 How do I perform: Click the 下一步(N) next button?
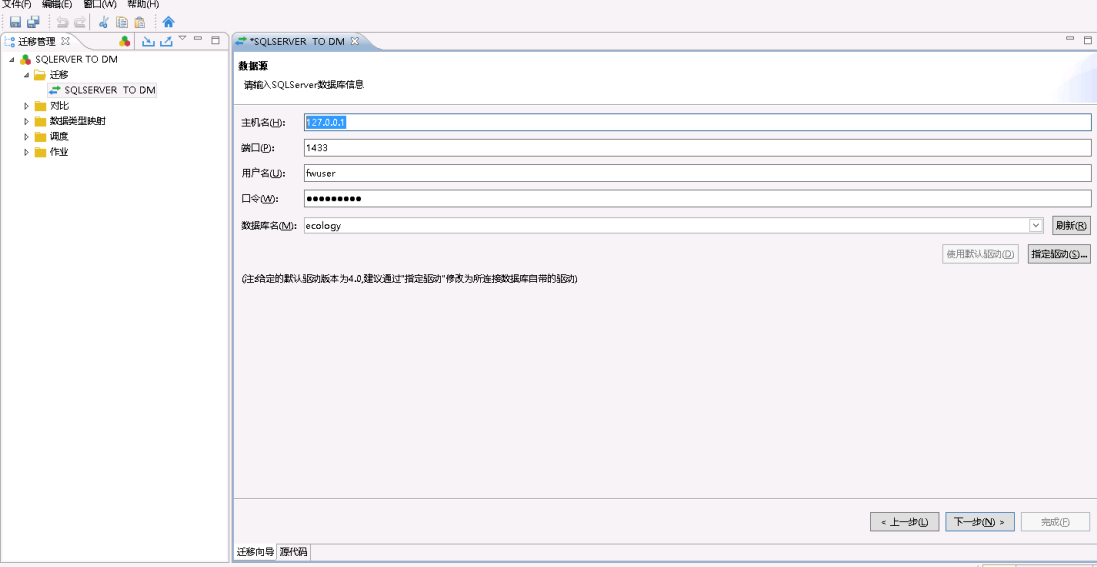click(x=979, y=522)
